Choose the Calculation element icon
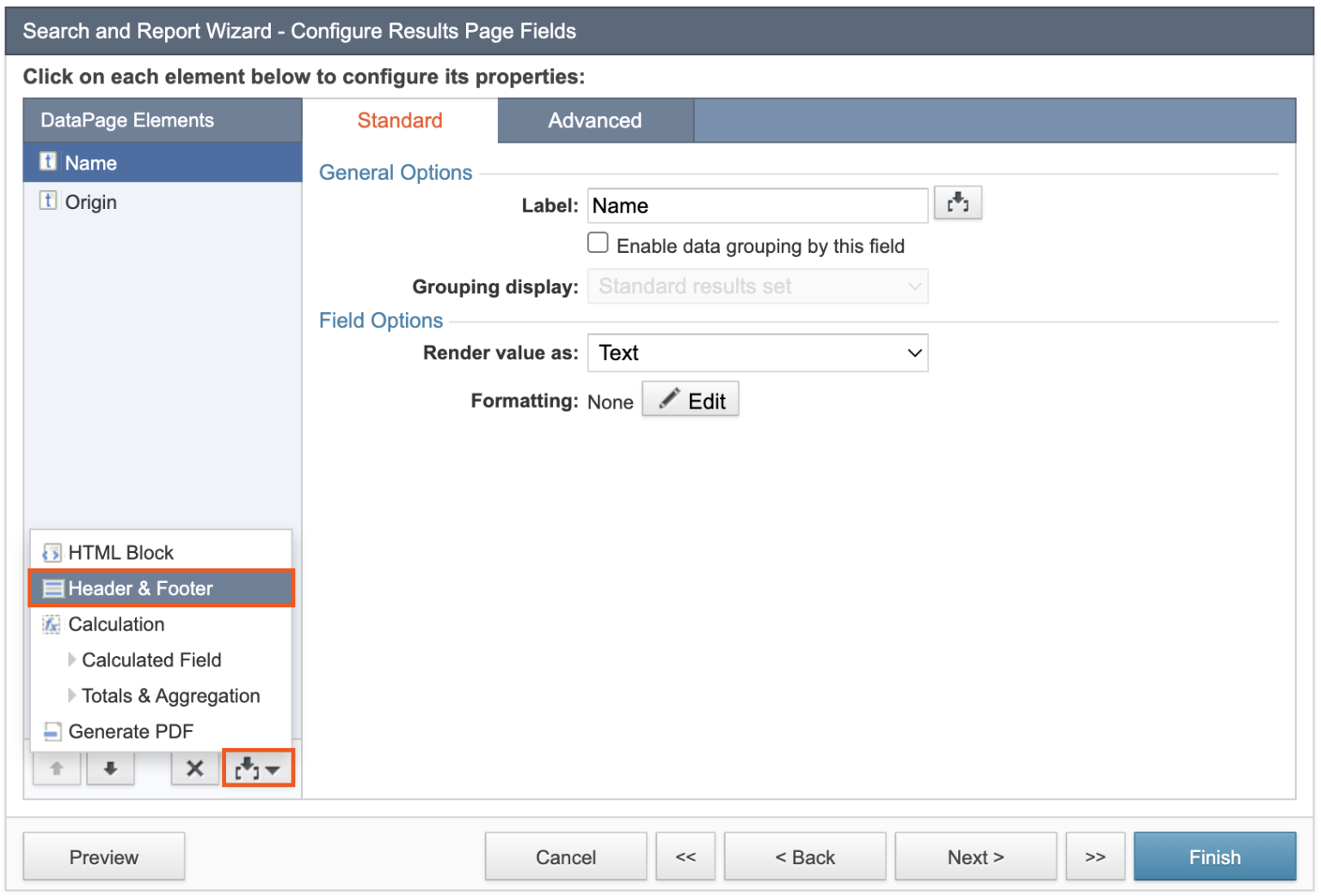Image resolution: width=1321 pixels, height=896 pixels. [52, 624]
